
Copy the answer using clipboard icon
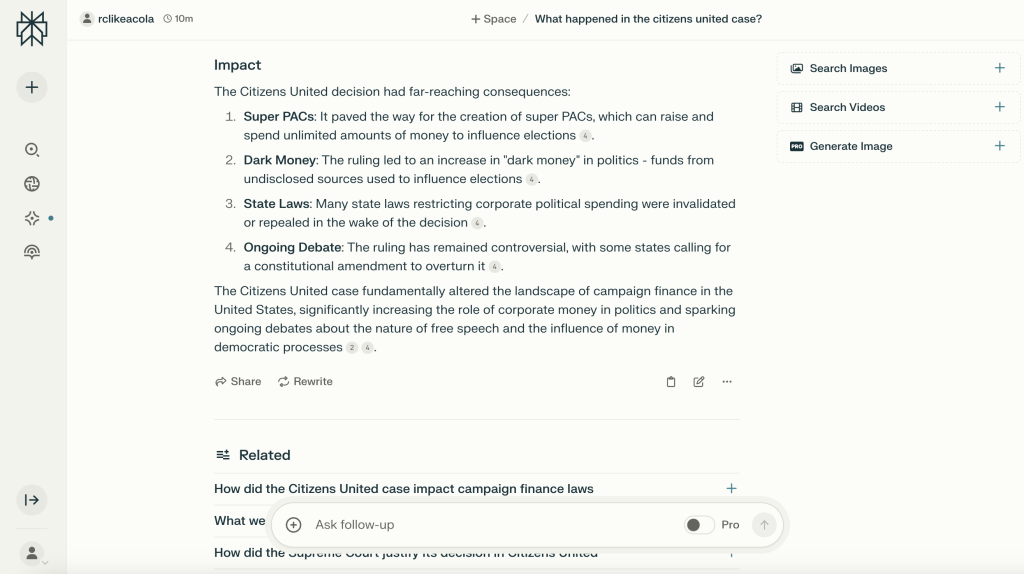click(671, 382)
